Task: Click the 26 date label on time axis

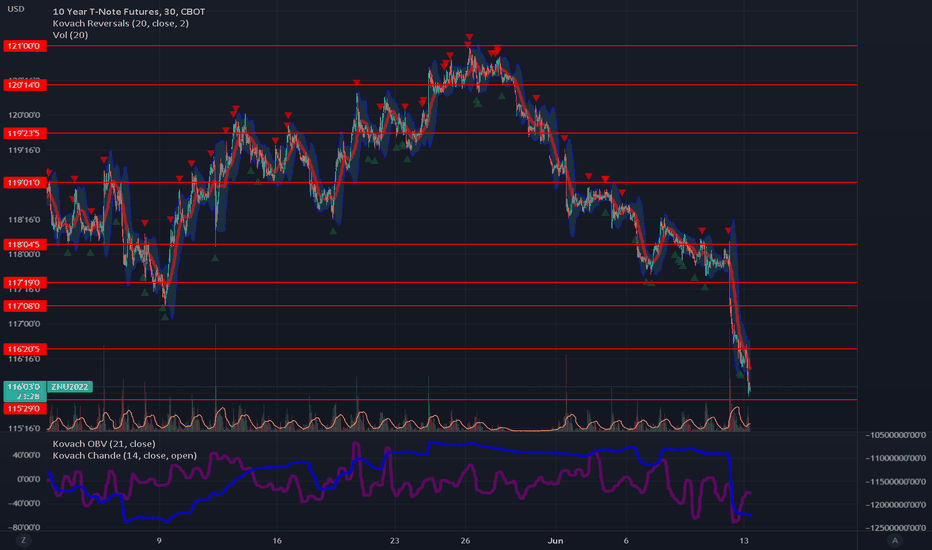Action: point(465,540)
